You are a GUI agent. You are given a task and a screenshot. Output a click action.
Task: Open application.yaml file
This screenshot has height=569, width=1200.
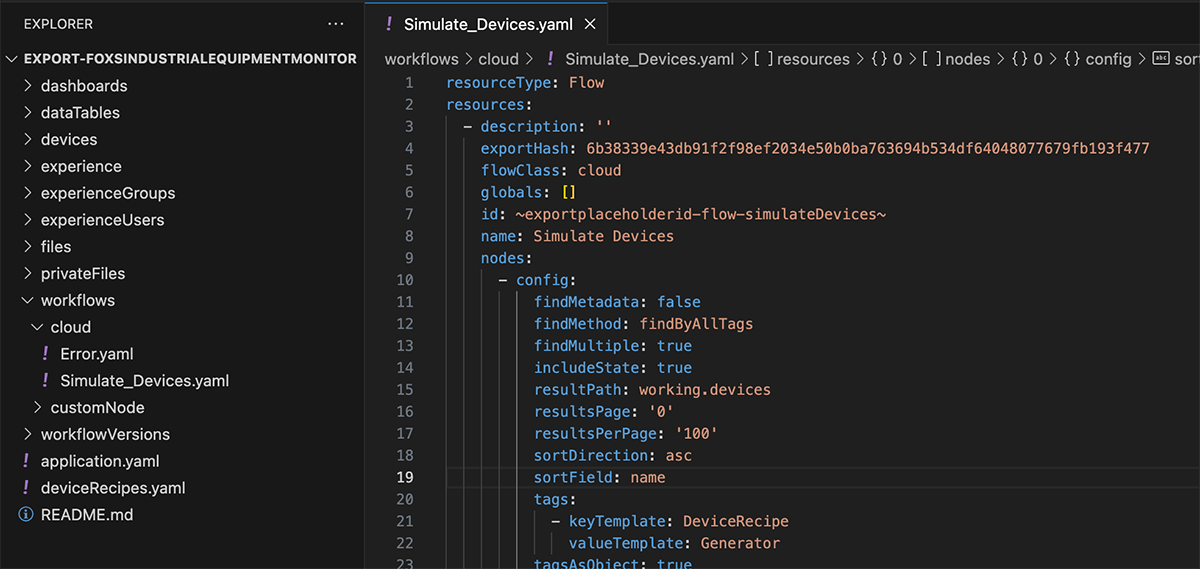point(100,461)
